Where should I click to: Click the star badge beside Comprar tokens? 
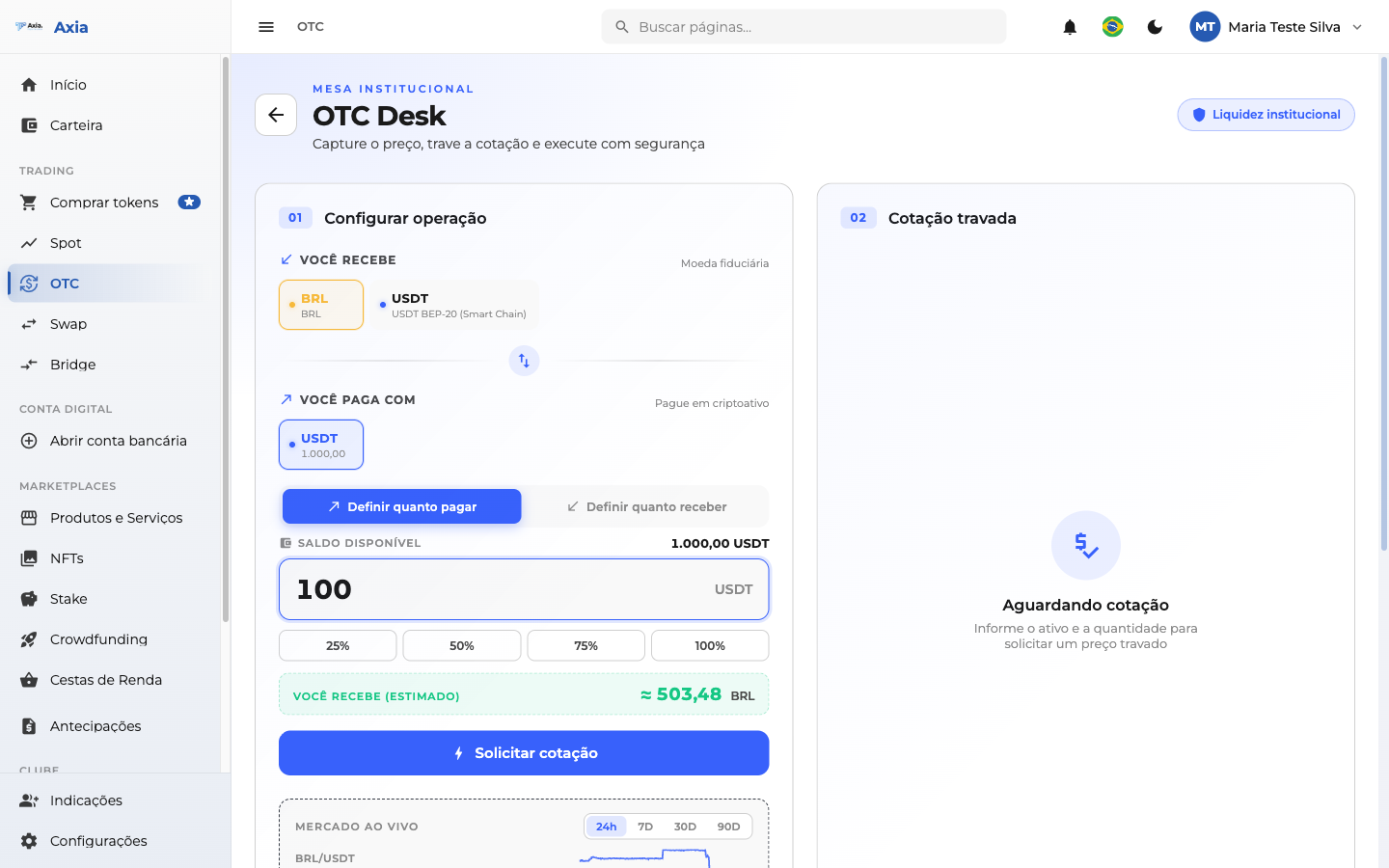click(189, 203)
